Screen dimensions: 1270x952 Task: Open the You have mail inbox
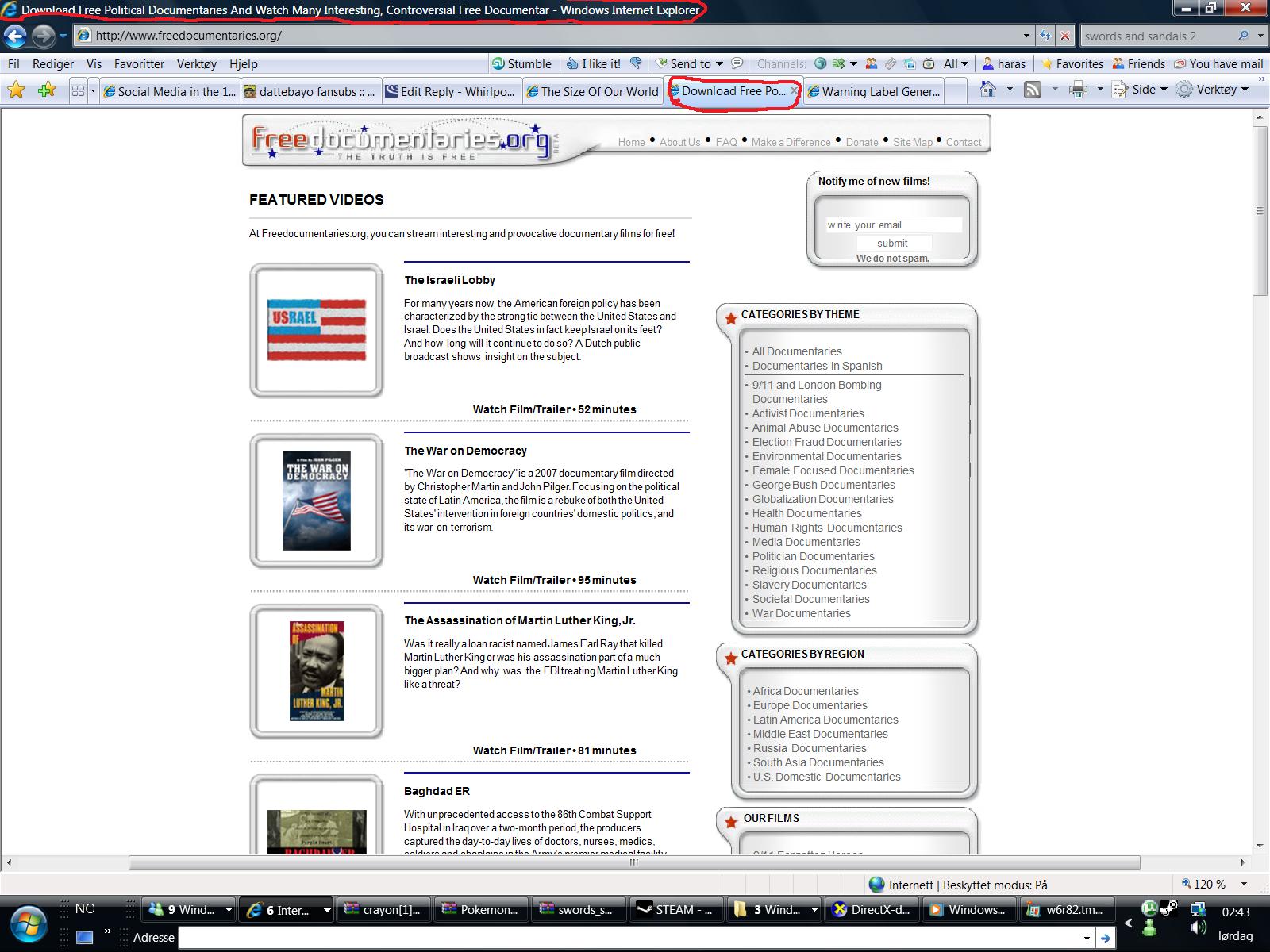[x=1218, y=63]
